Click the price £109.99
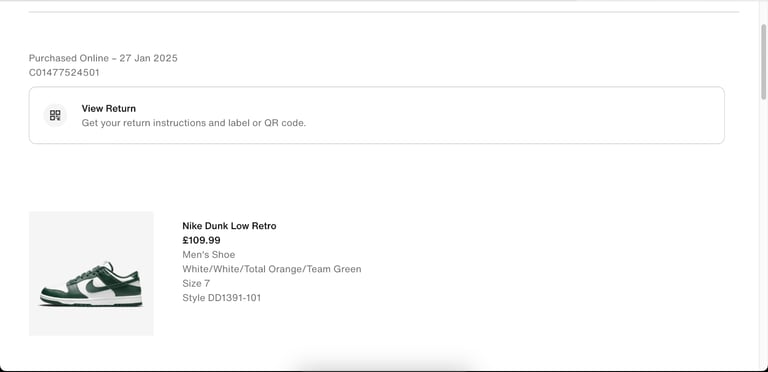Image resolution: width=768 pixels, height=372 pixels. pos(201,240)
